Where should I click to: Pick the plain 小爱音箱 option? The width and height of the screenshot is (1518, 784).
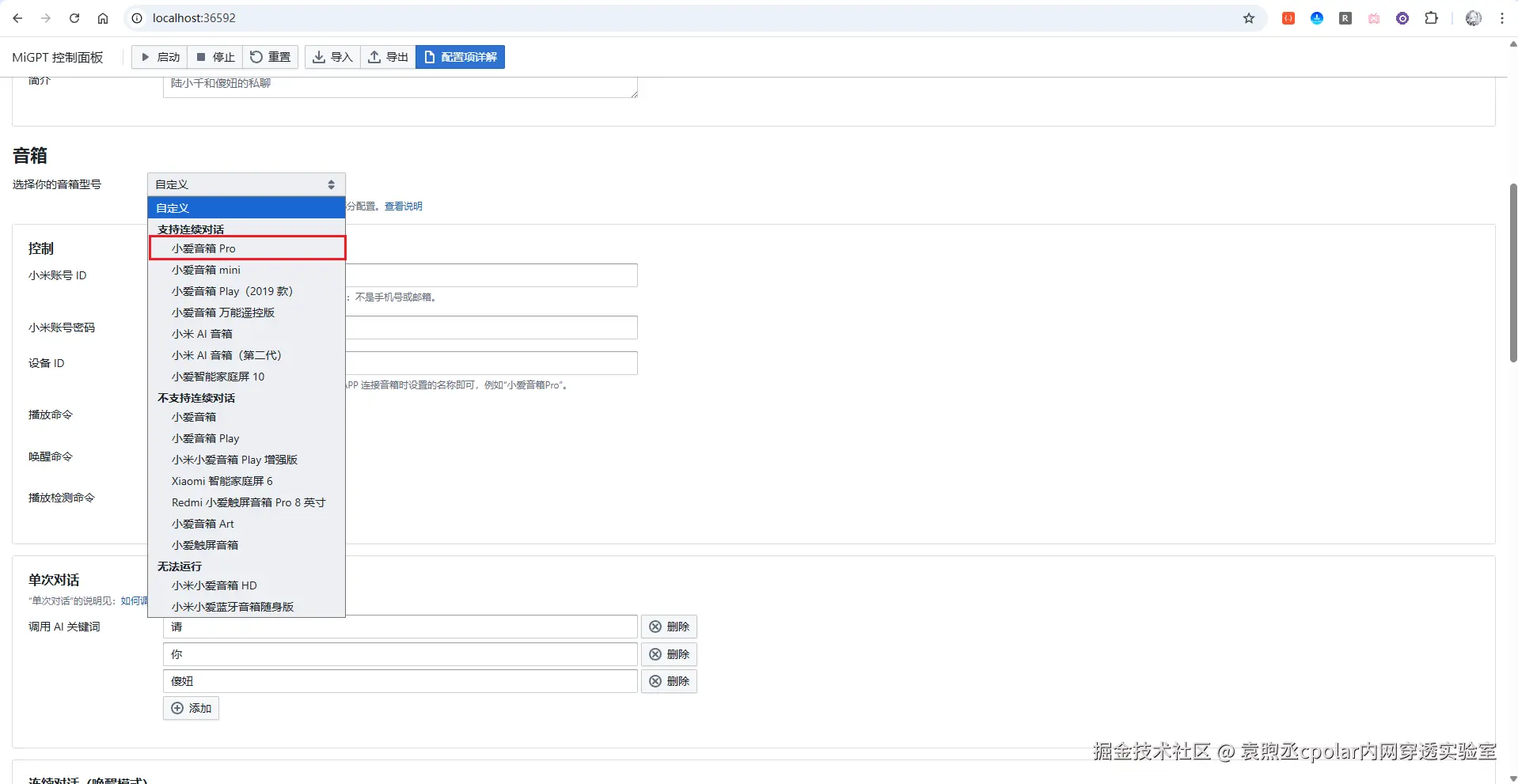coord(246,417)
